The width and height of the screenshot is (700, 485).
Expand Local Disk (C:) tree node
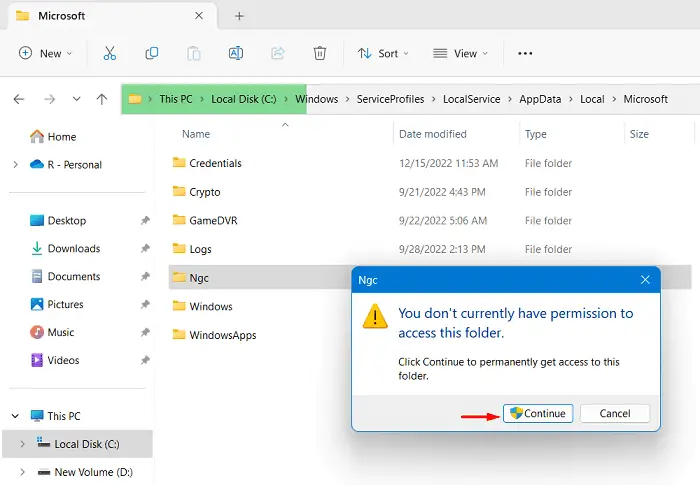[22, 444]
